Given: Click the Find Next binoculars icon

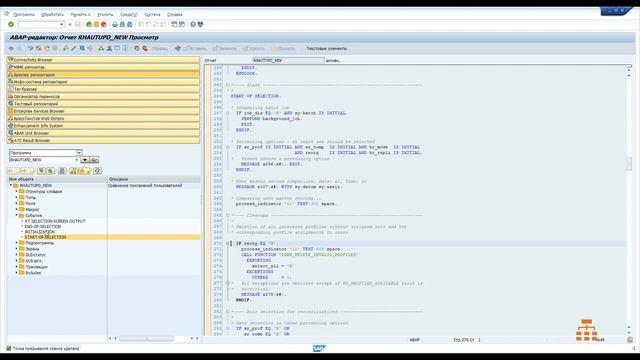Looking at the screenshot, I should click(129, 24).
